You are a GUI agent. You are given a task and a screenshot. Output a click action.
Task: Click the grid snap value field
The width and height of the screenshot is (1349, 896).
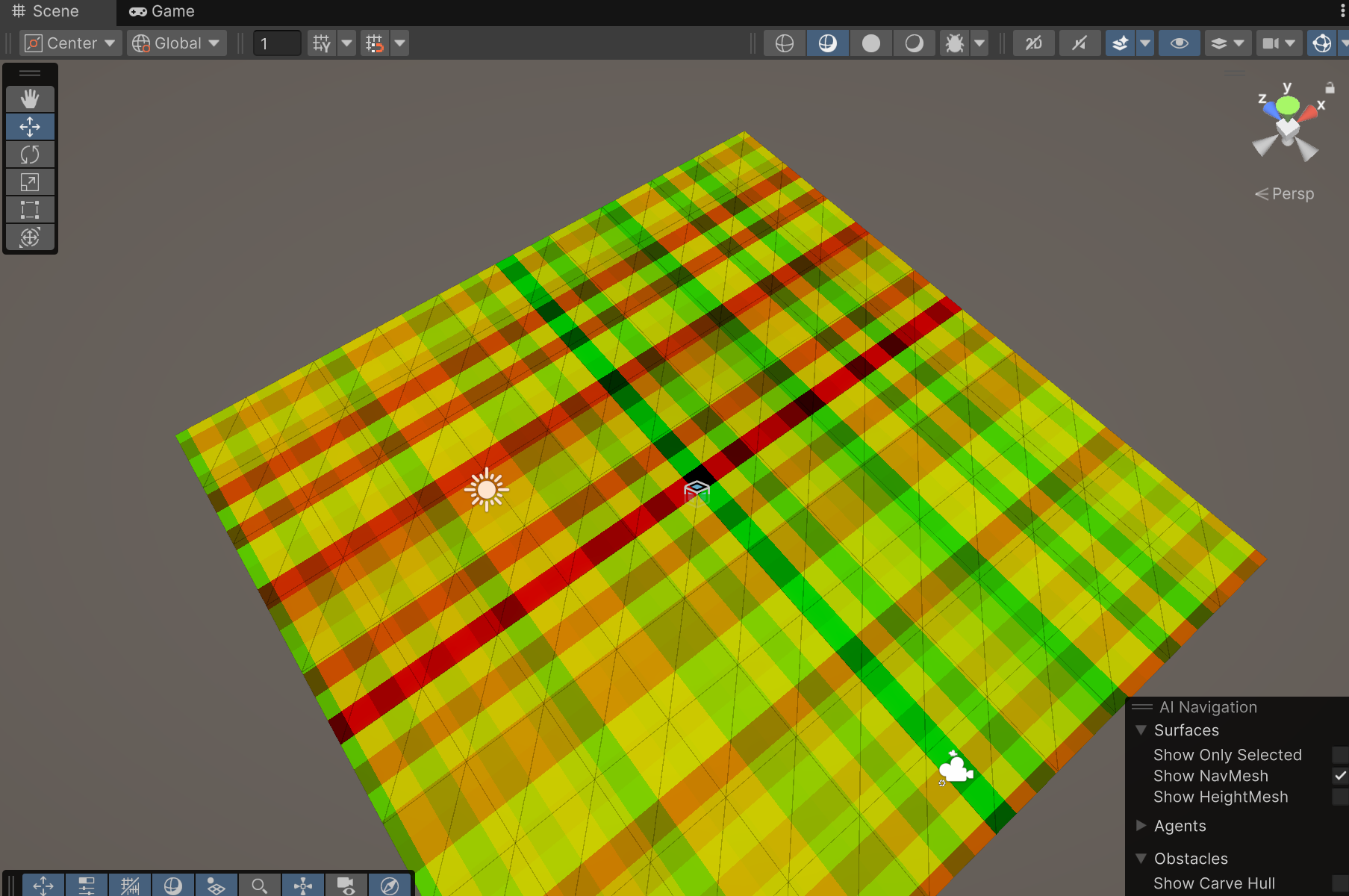click(278, 43)
